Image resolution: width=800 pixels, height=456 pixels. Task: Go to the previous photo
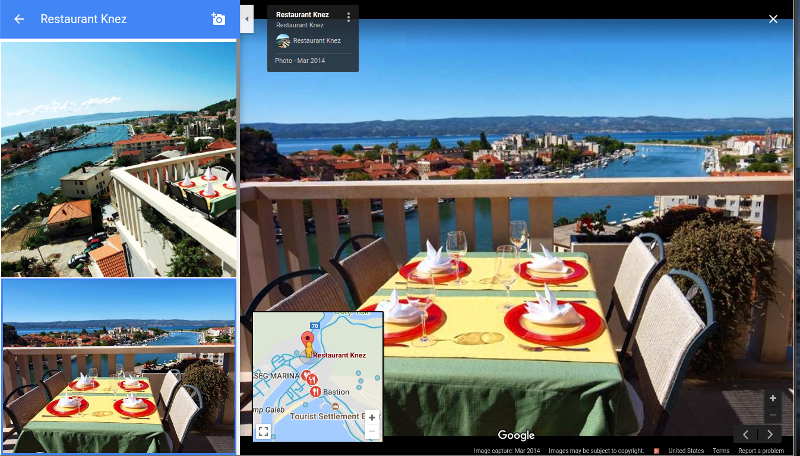pyautogui.click(x=746, y=434)
